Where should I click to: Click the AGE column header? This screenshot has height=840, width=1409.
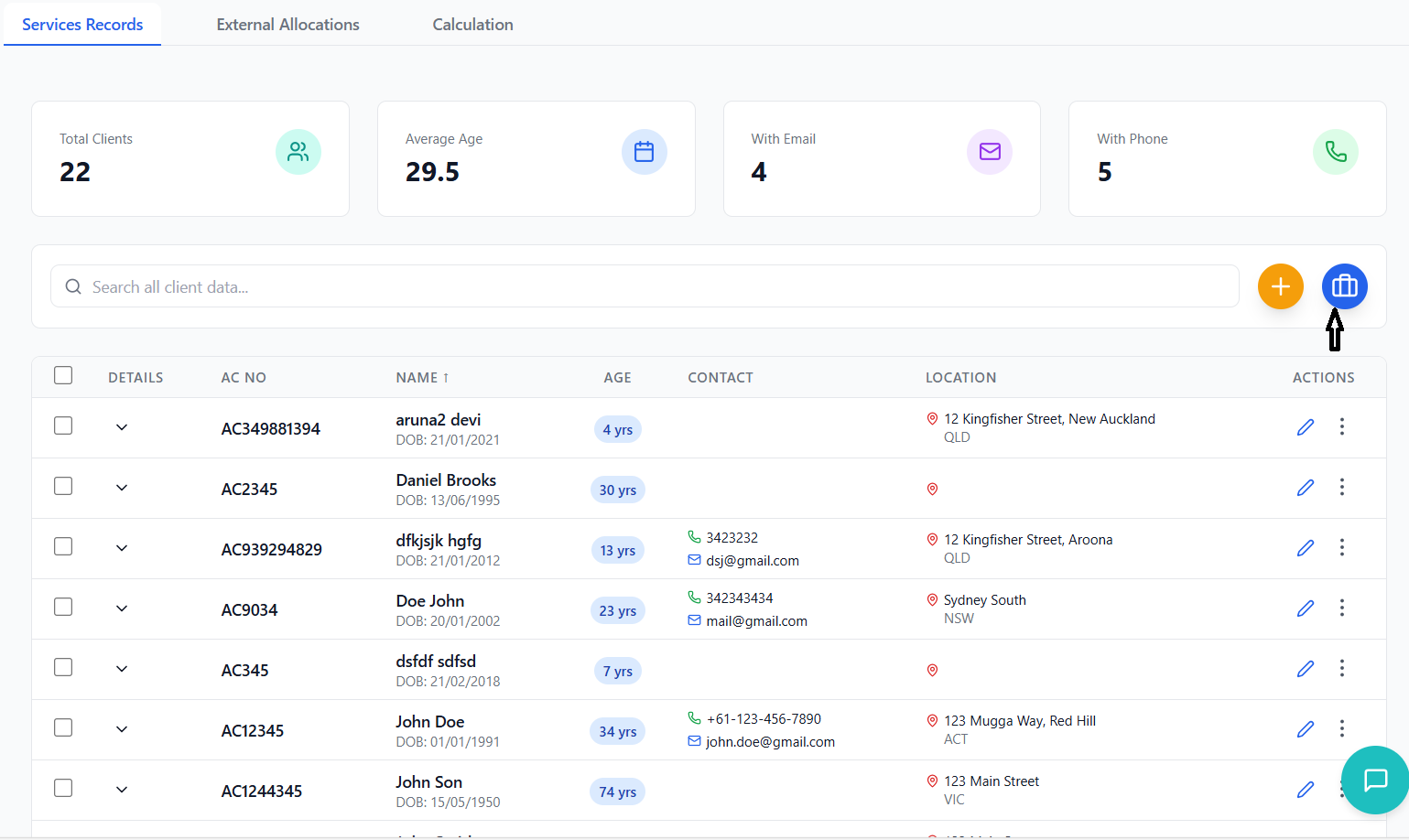tap(617, 378)
